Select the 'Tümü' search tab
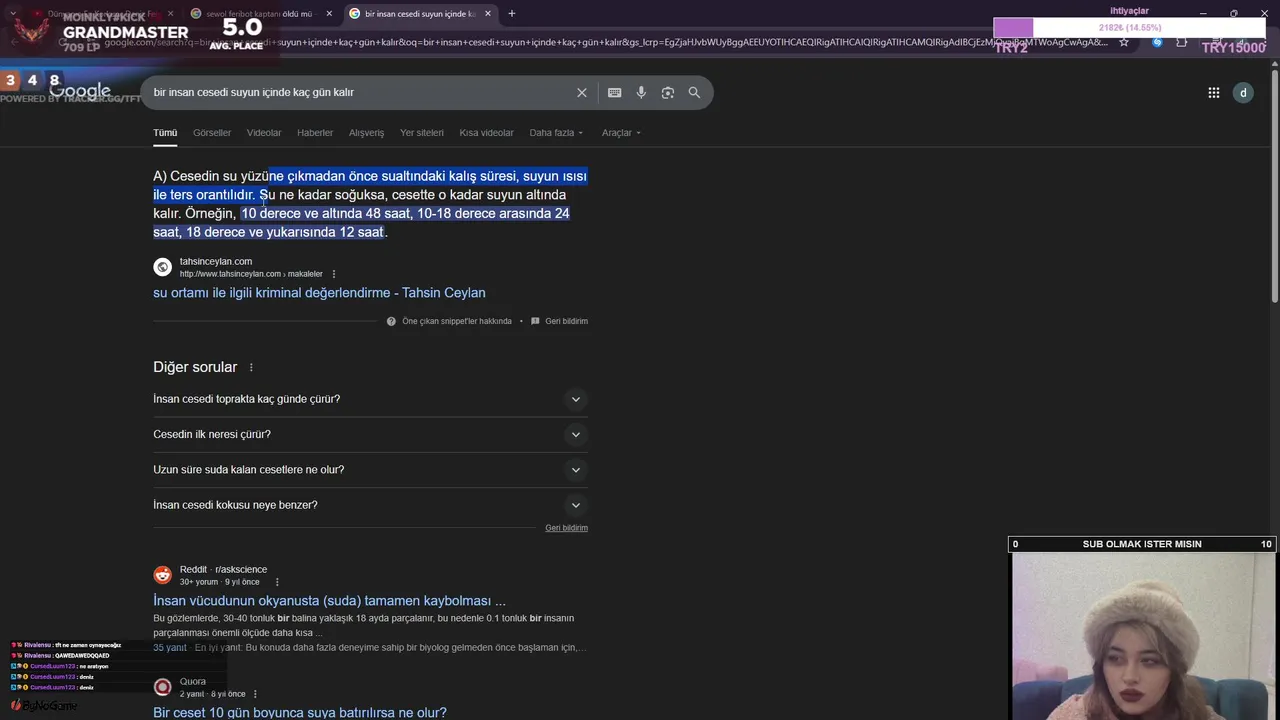The image size is (1280, 720). click(x=165, y=133)
